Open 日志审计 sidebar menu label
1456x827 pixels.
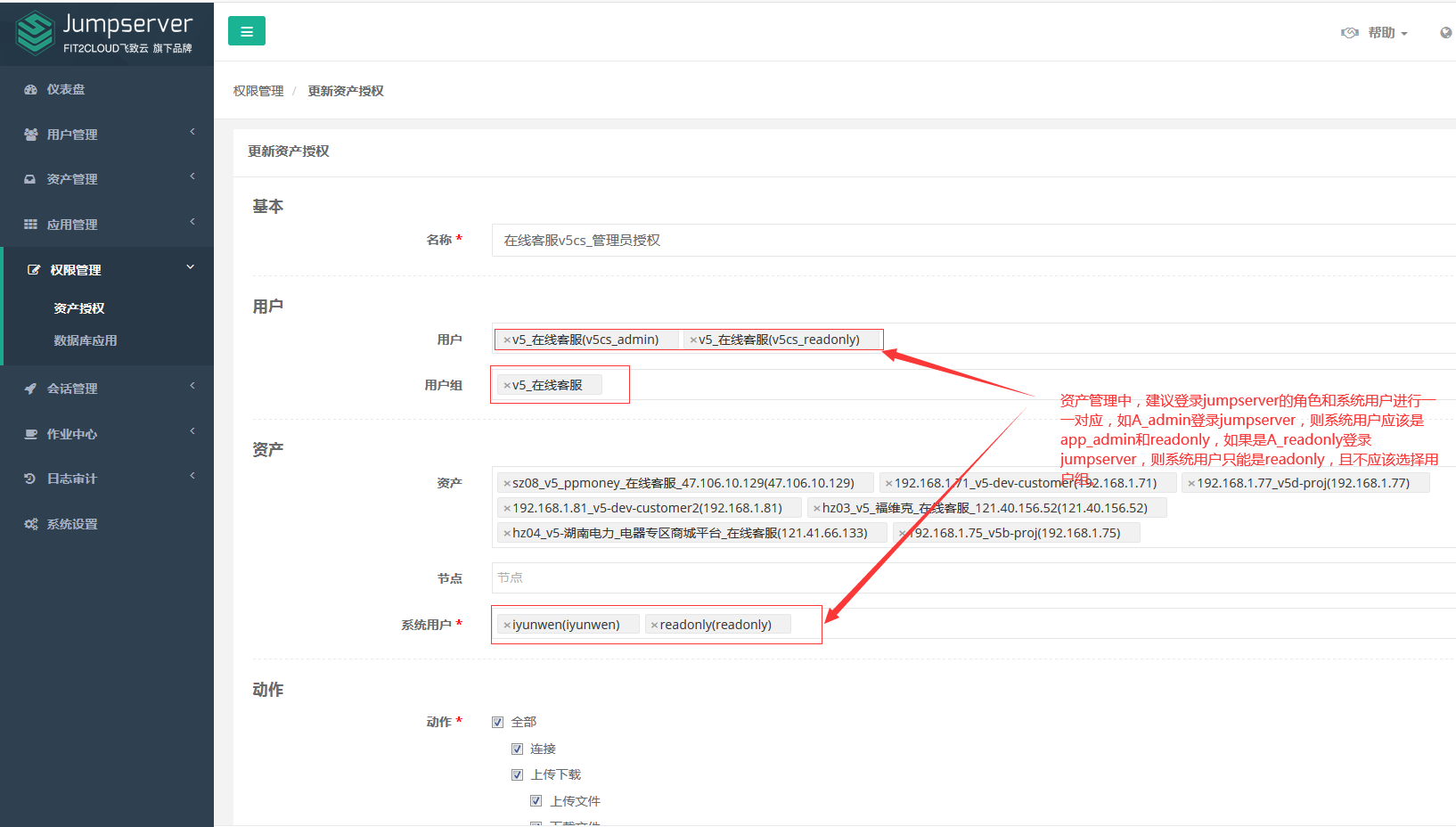(x=72, y=479)
